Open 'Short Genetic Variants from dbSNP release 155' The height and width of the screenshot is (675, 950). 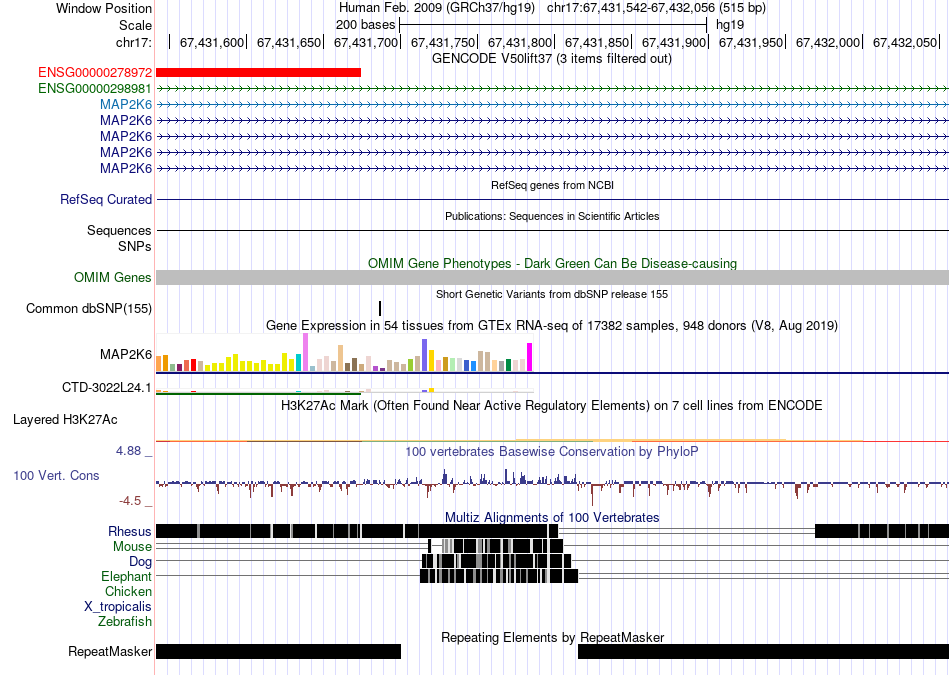pos(552,294)
